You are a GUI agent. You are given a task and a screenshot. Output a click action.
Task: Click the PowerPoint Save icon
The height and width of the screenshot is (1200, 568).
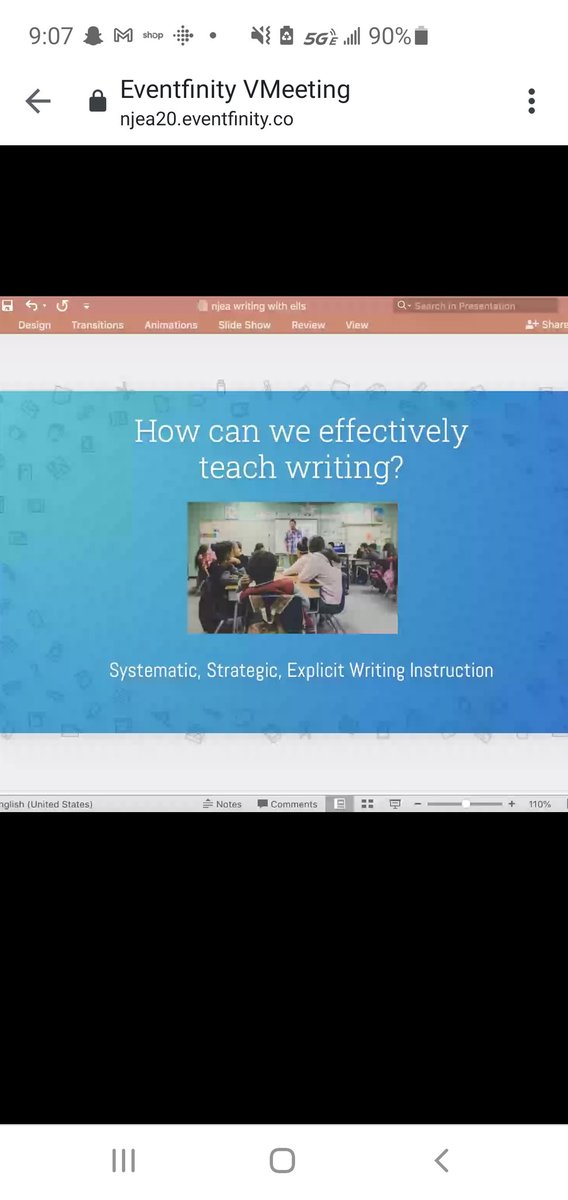click(x=7, y=306)
